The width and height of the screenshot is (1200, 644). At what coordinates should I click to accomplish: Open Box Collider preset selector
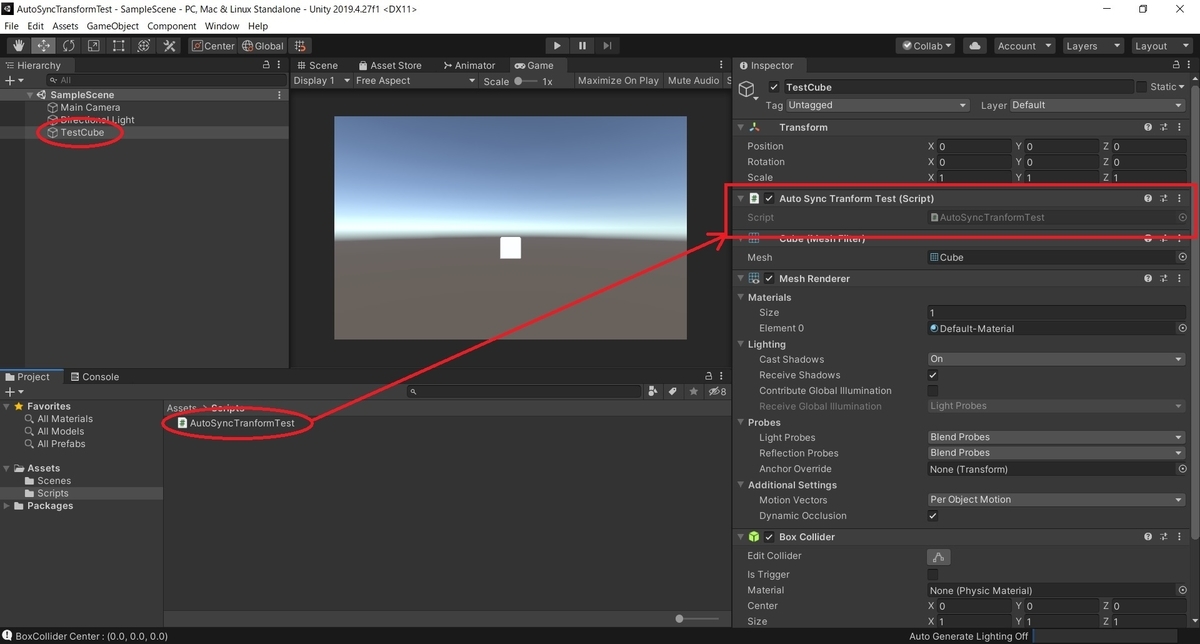(x=1164, y=537)
